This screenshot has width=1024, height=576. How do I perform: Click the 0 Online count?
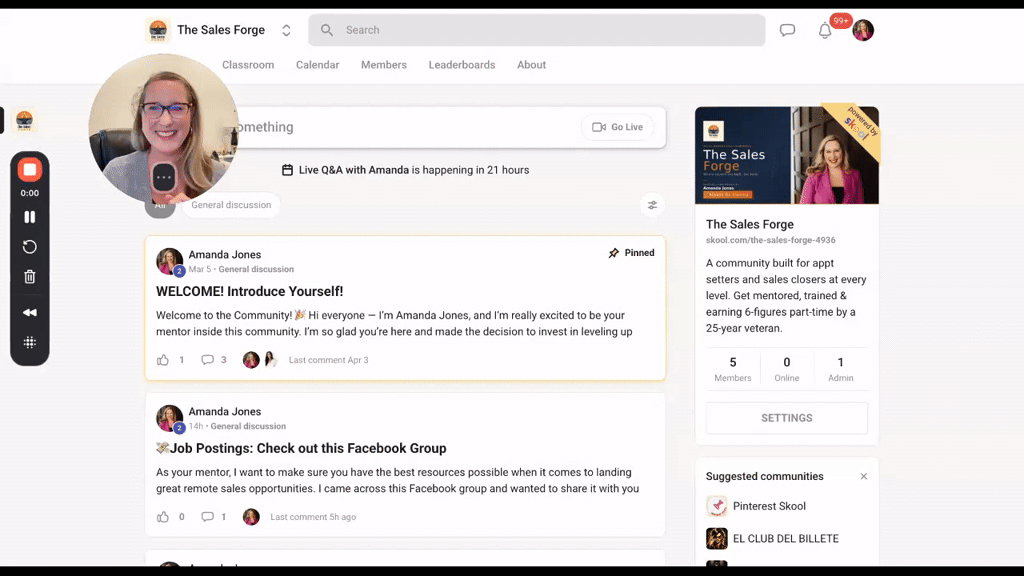tap(787, 369)
